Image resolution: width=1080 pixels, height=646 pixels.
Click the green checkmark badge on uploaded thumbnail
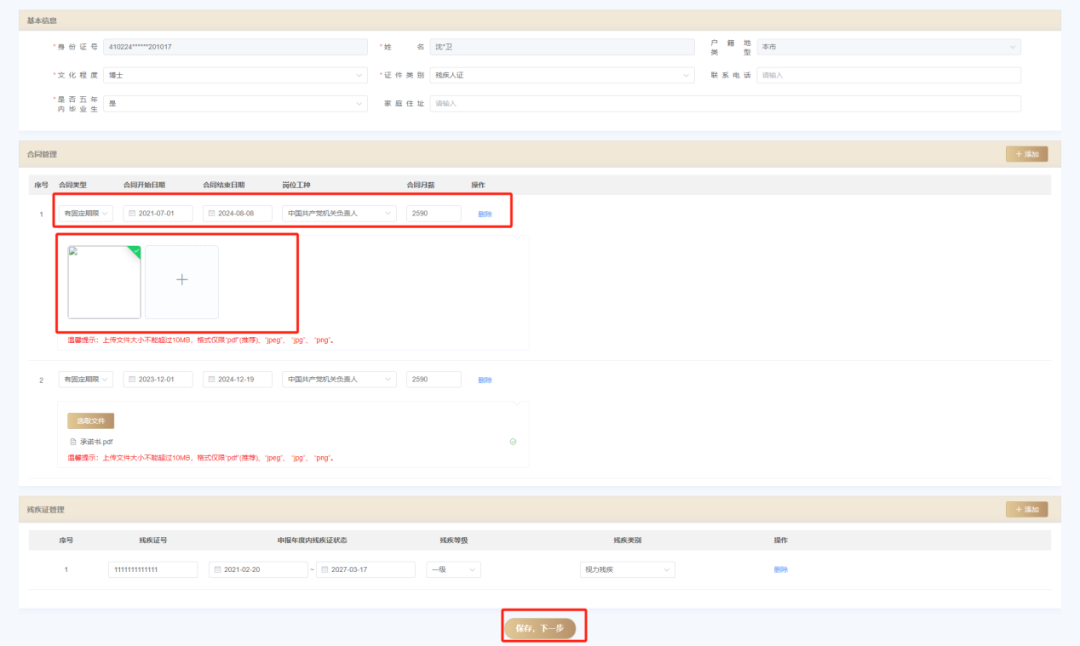click(135, 251)
